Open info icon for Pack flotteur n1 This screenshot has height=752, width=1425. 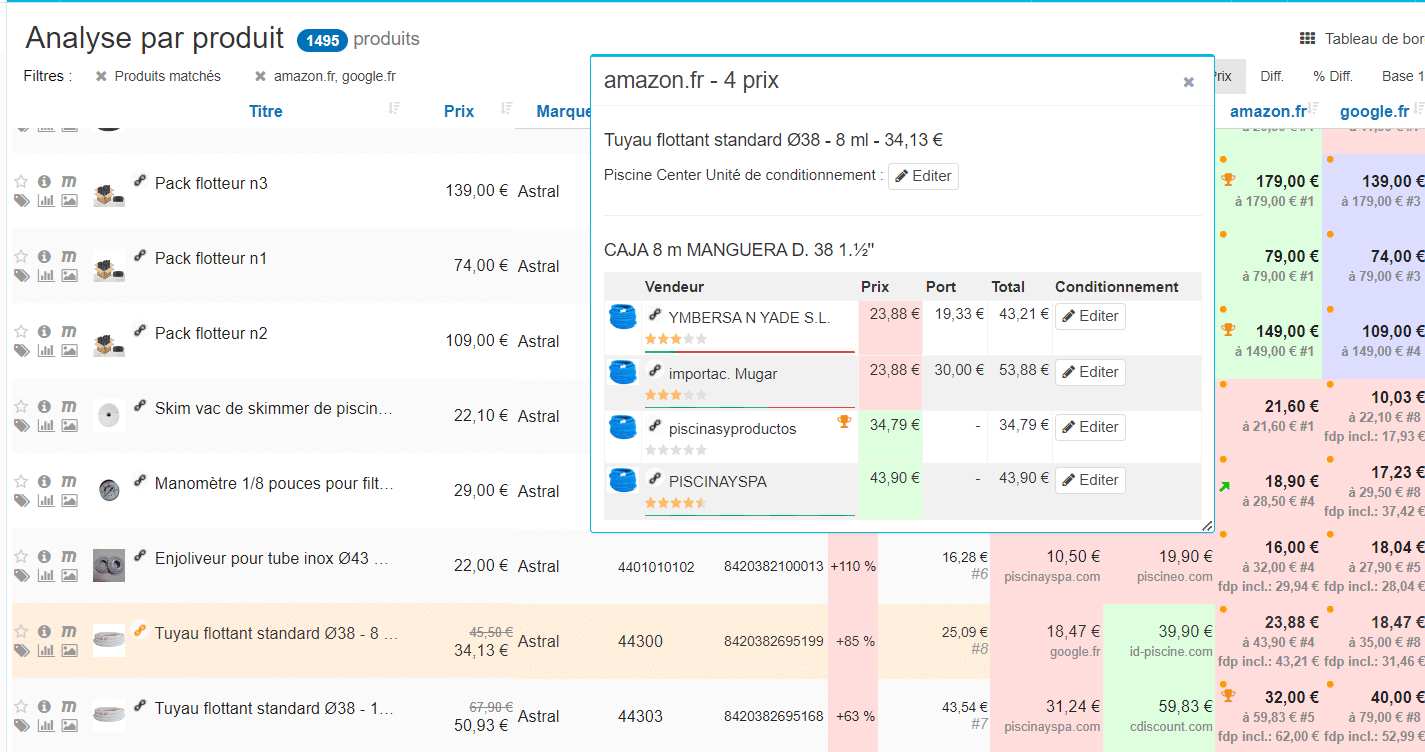tap(44, 256)
